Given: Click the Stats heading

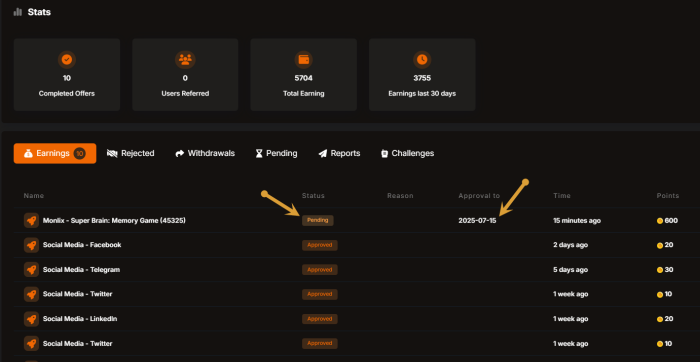Looking at the screenshot, I should [x=39, y=12].
